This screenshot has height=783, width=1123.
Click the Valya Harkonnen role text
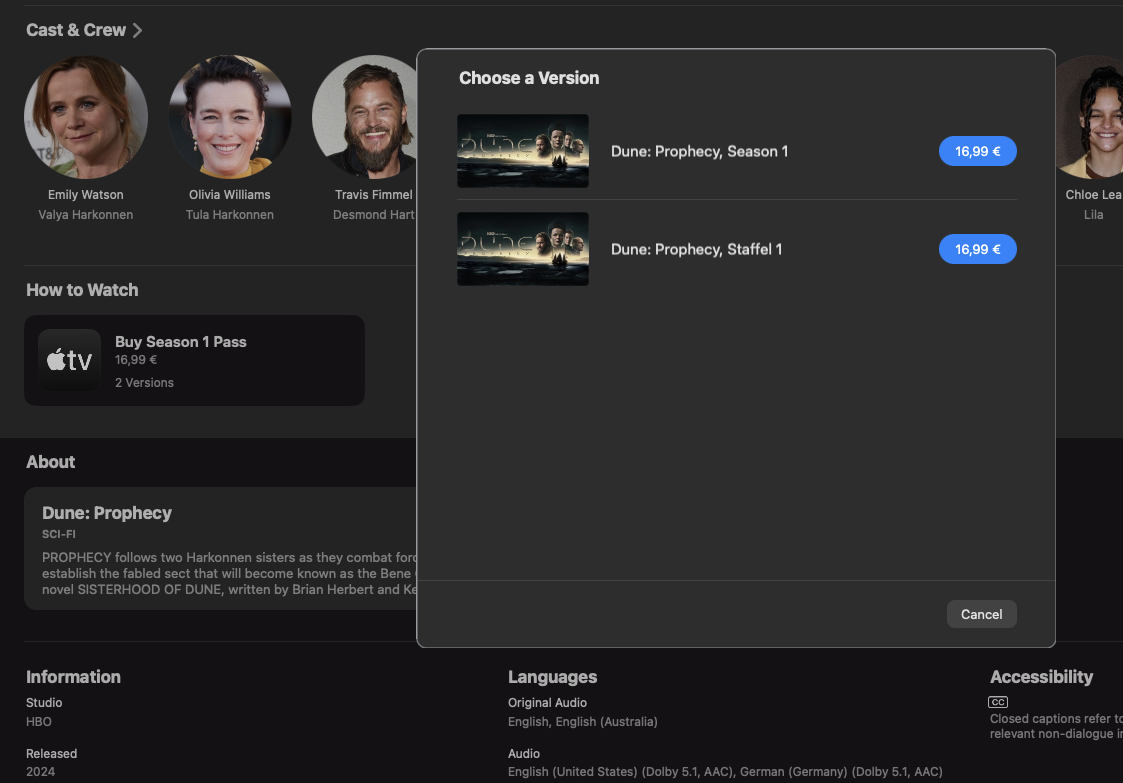click(86, 215)
